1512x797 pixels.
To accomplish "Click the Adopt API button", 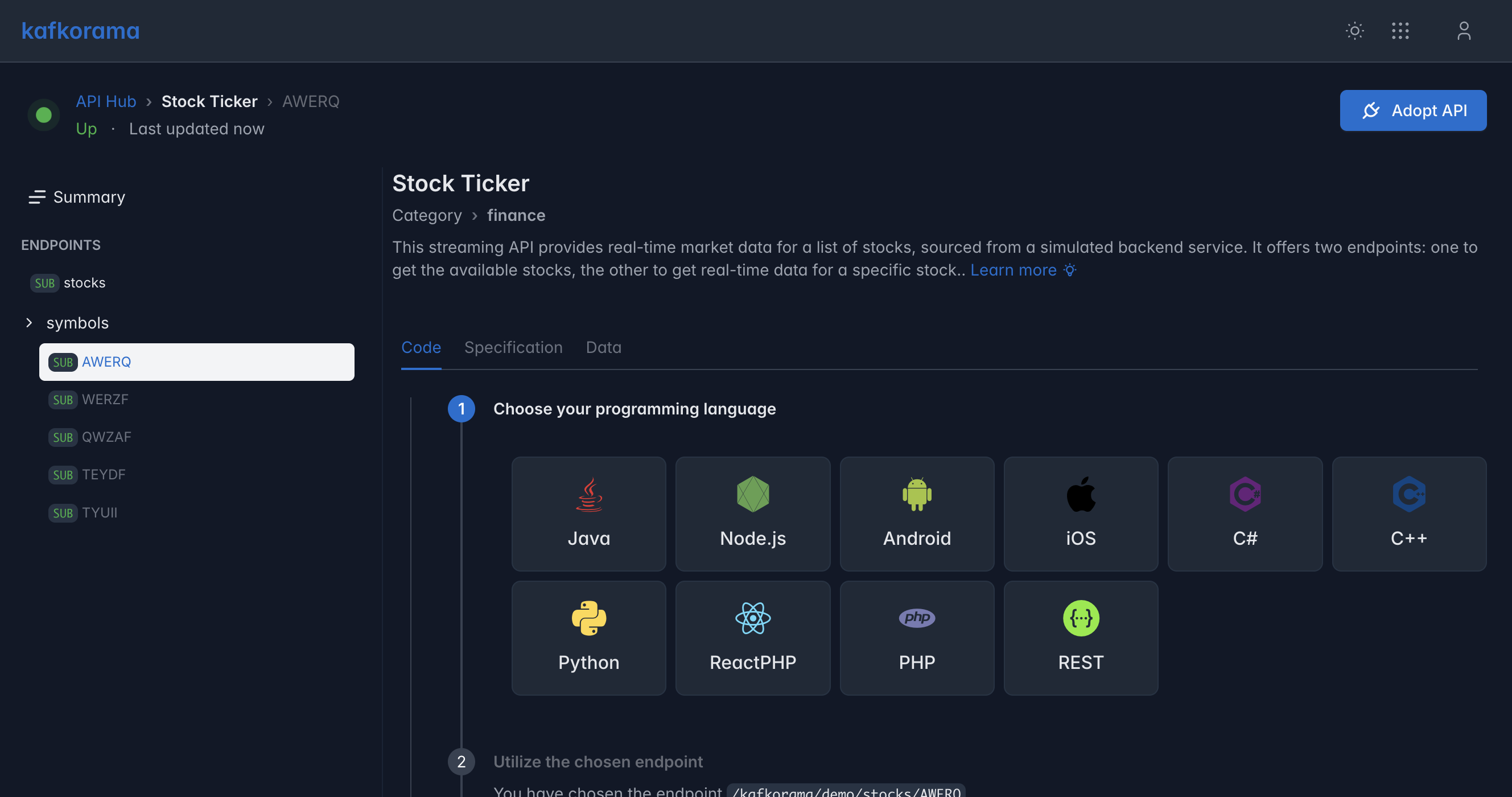I will click(1413, 110).
